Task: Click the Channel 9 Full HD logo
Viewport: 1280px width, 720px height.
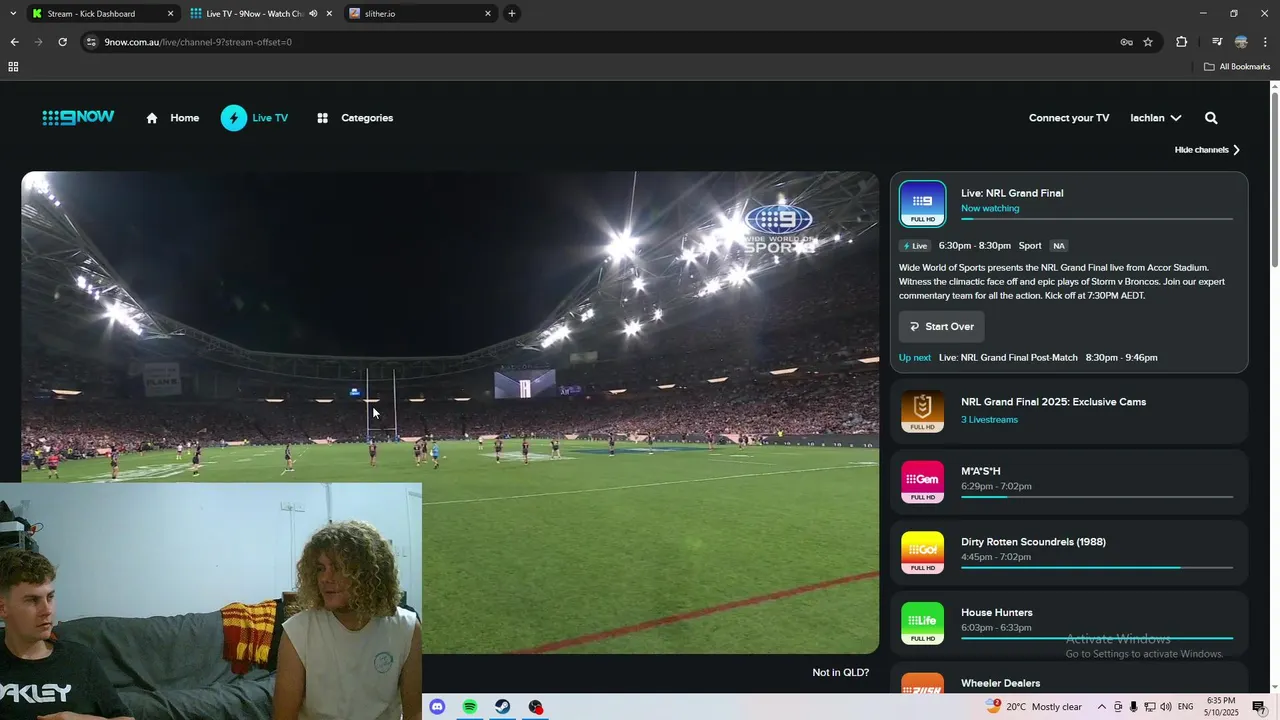Action: (x=922, y=204)
